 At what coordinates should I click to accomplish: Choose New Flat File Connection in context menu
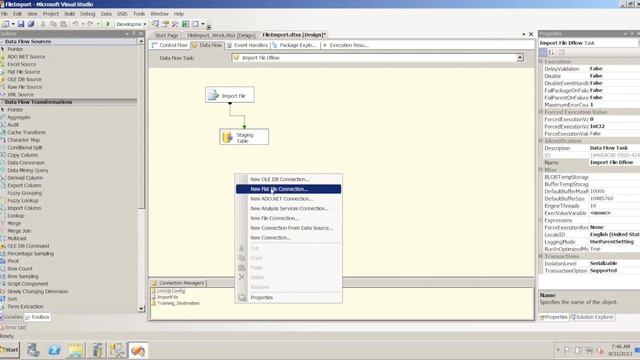(288, 189)
